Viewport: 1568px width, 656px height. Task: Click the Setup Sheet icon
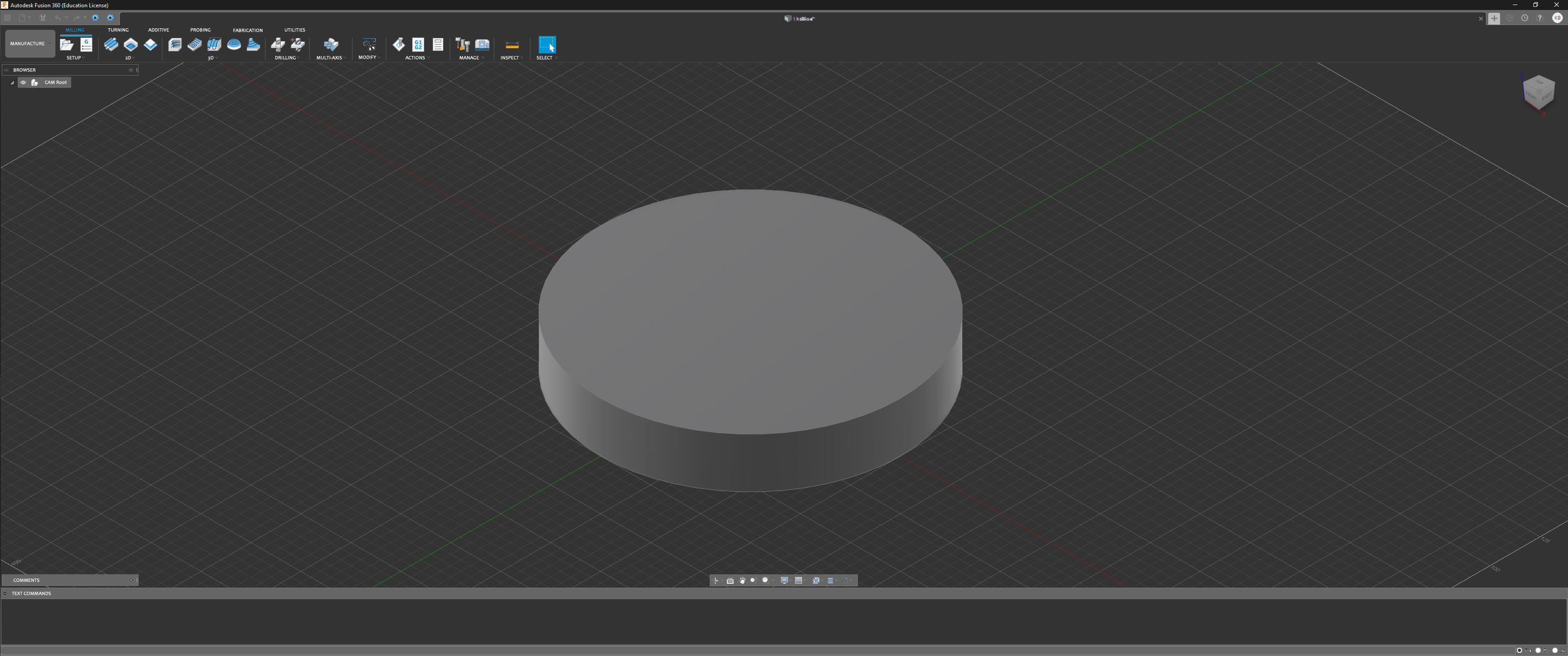click(438, 44)
